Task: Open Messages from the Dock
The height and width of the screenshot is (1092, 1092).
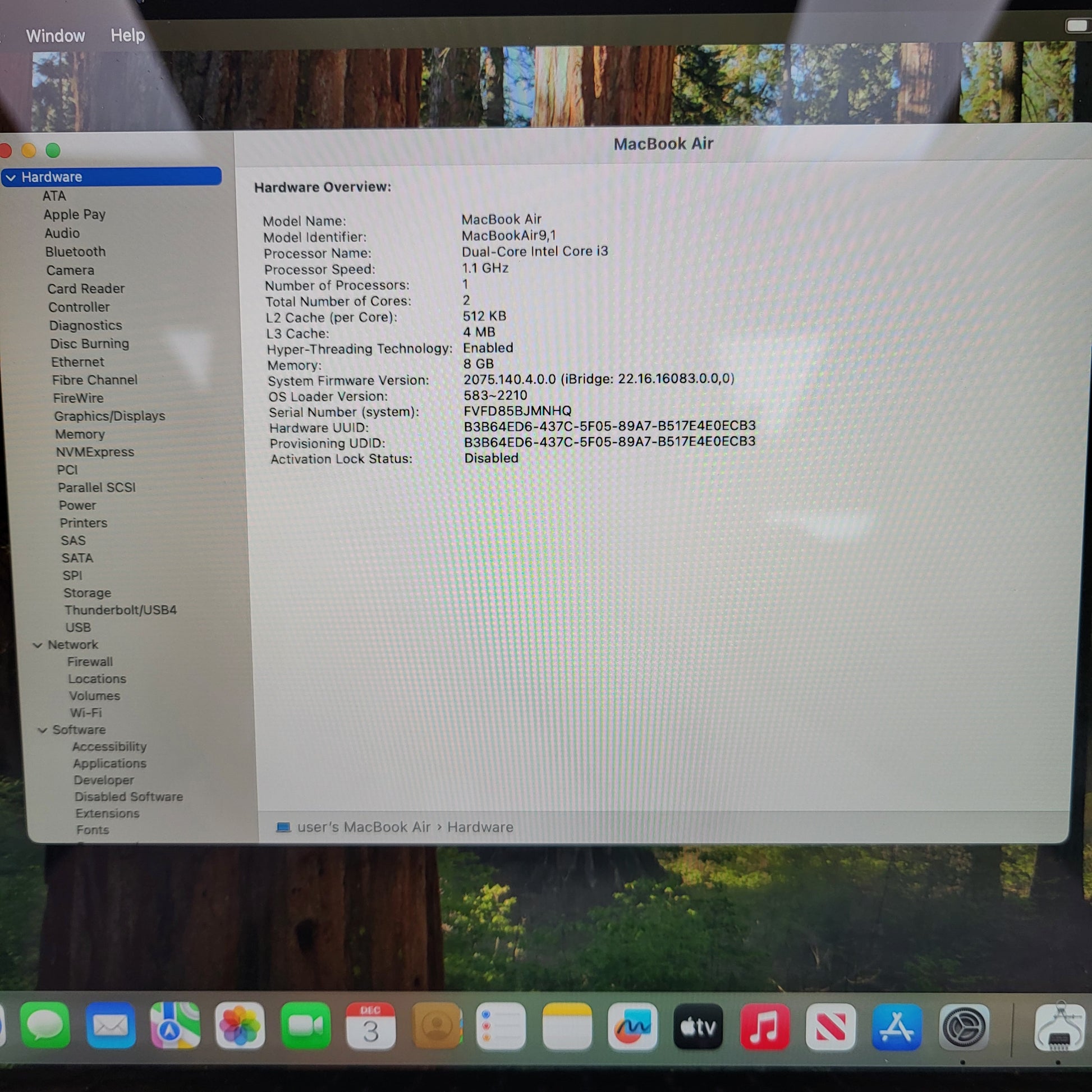Action: pos(45,1026)
